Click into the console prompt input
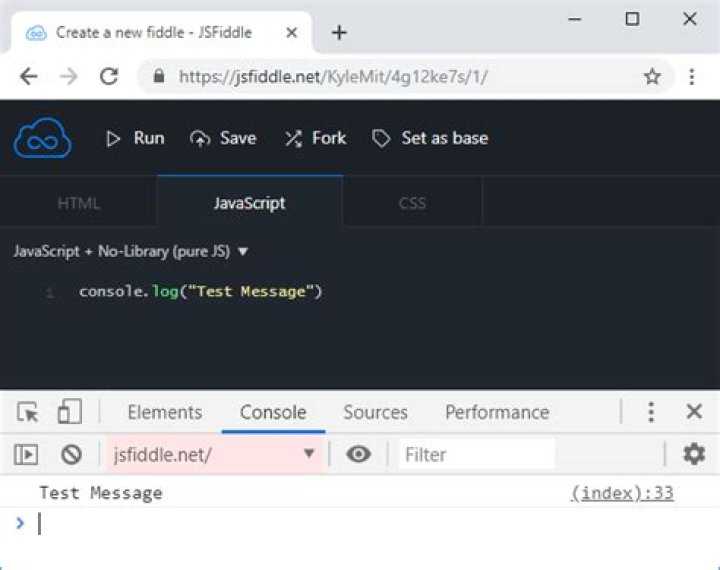Image resolution: width=720 pixels, height=570 pixels. tap(367, 524)
